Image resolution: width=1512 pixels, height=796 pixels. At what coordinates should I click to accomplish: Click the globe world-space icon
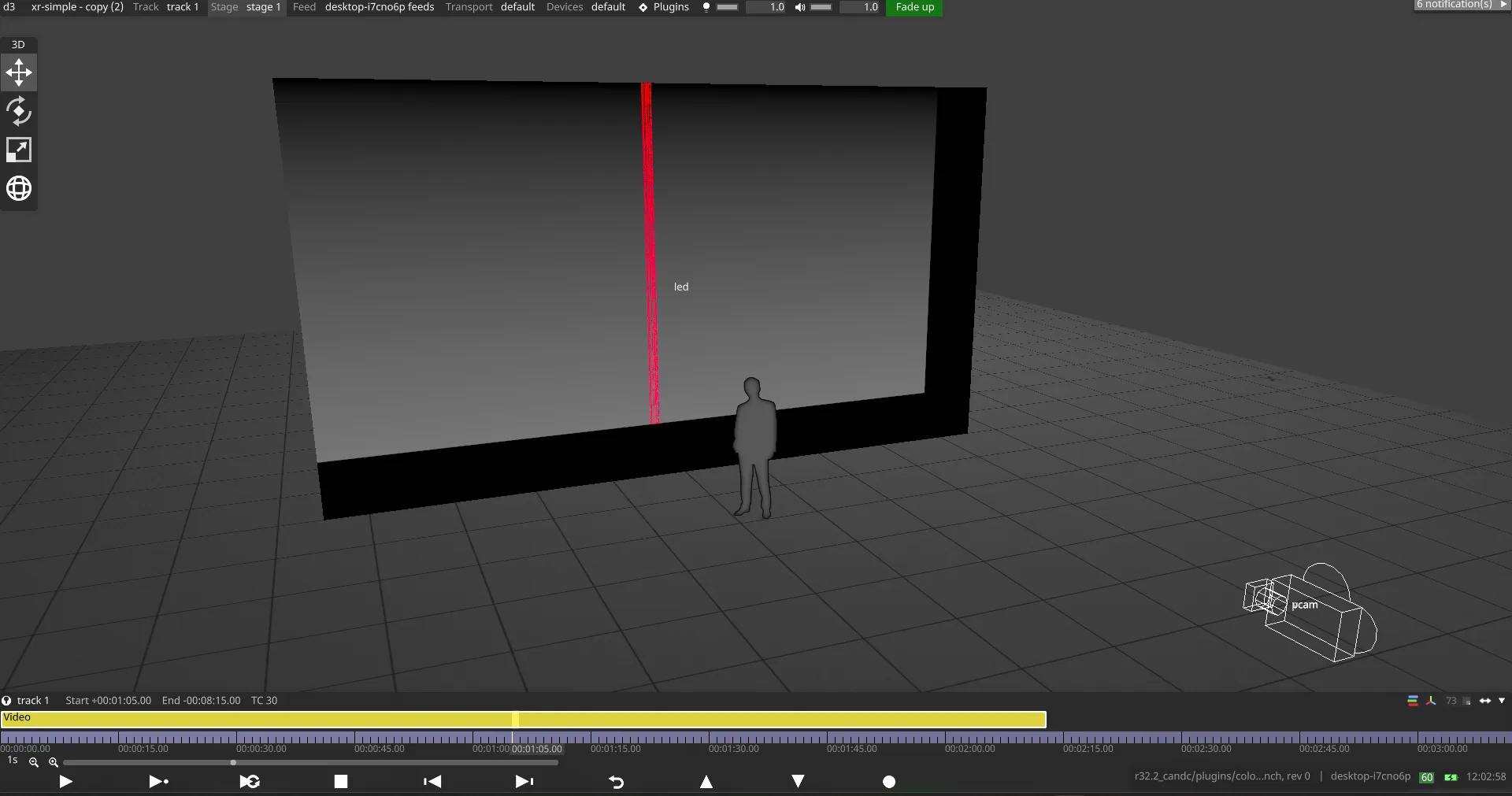[x=19, y=189]
